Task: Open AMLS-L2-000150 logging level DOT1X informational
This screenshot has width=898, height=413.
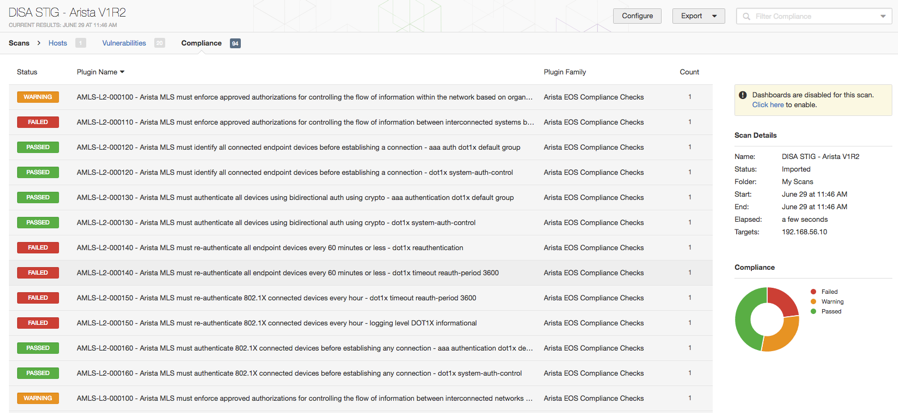Action: 277,323
